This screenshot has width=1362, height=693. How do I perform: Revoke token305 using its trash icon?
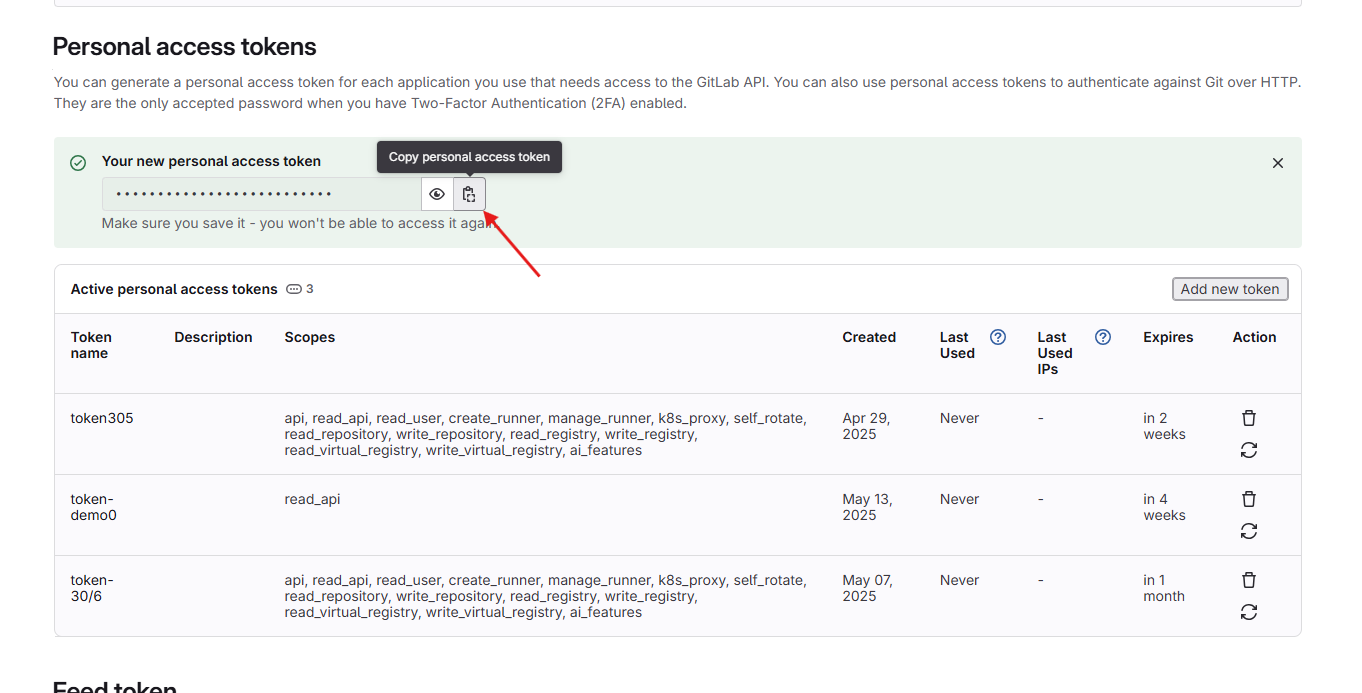(1248, 418)
